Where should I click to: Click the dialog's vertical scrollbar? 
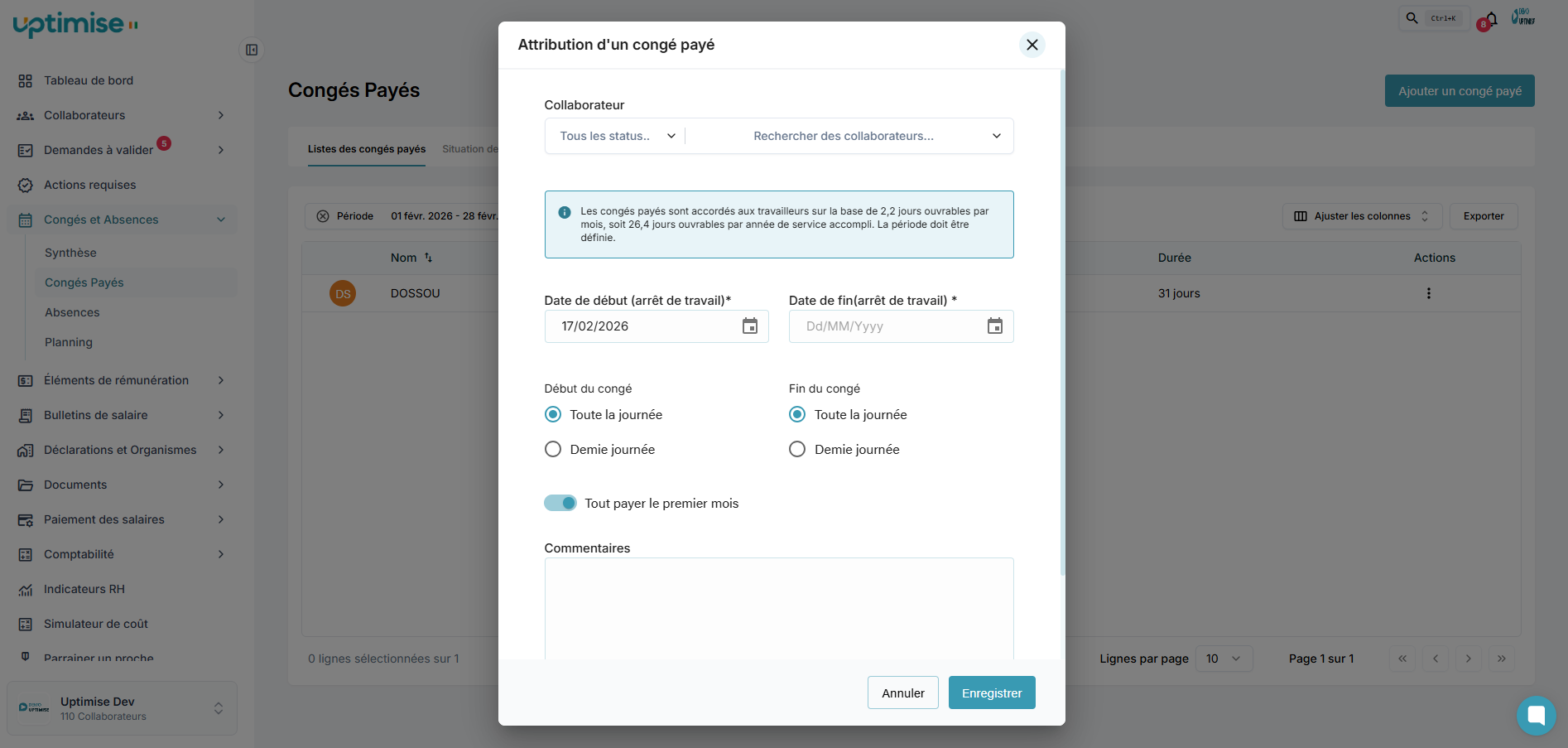point(1062,323)
